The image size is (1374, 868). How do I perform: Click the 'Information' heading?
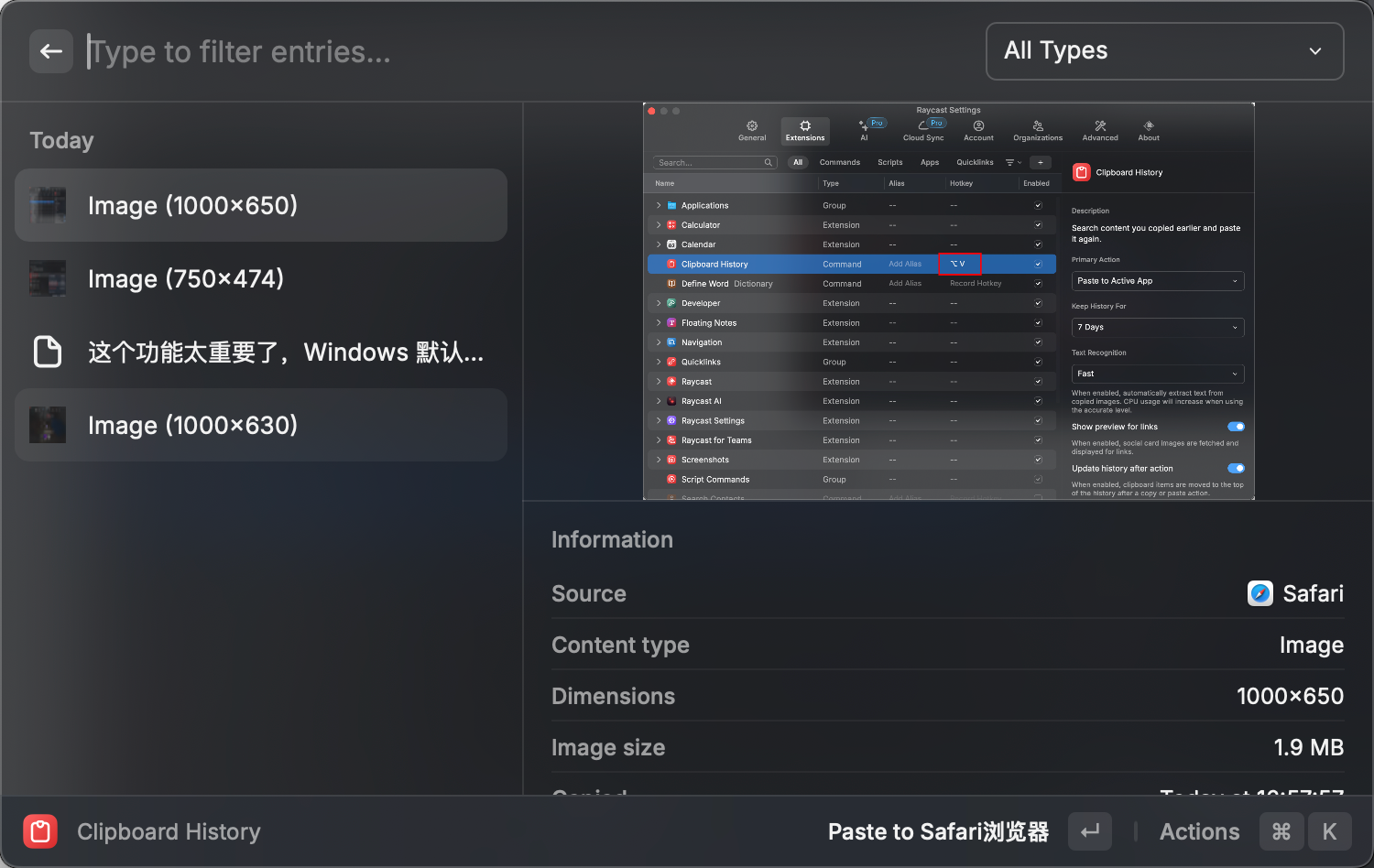tap(612, 539)
